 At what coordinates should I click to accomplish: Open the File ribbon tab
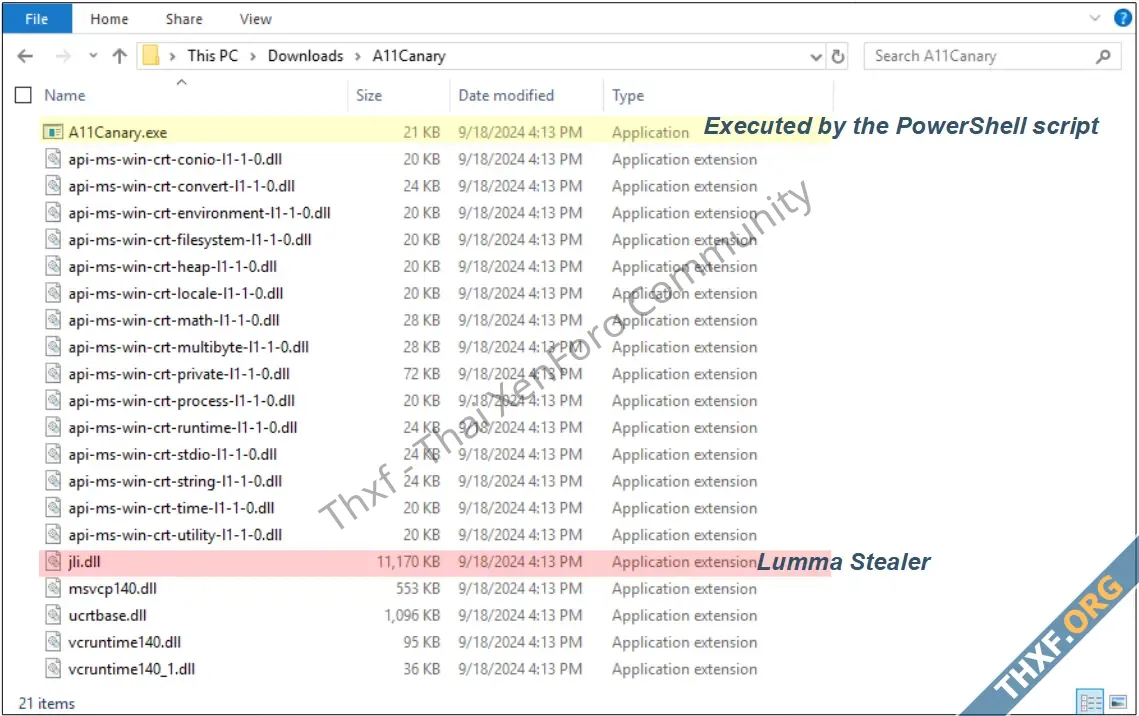37,19
